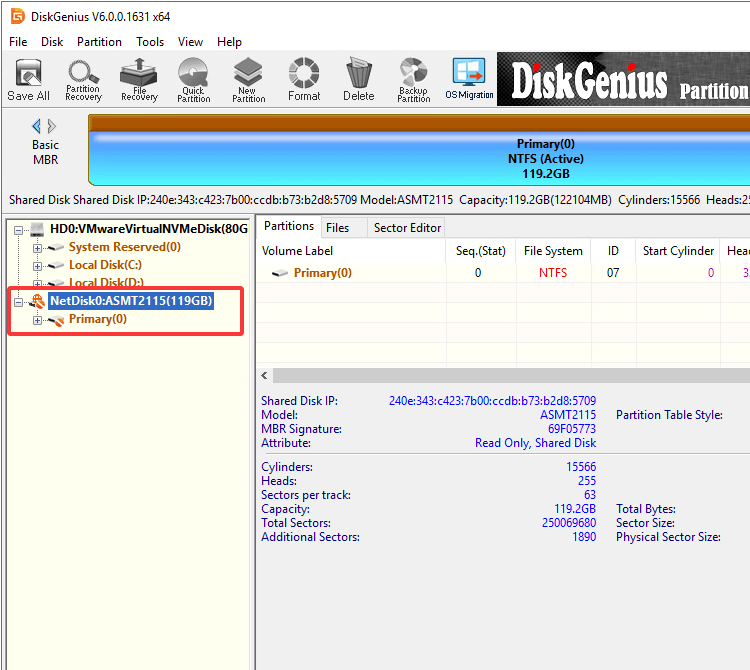Collapse the NetDisk0 ASMT2115 tree node
Screen dimensions: 750x670
point(19,301)
